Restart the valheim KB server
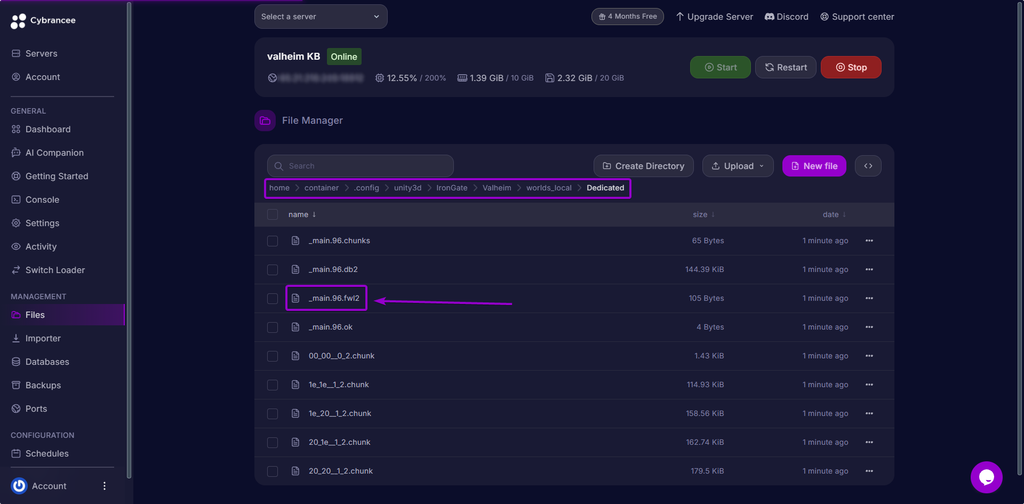 tap(786, 67)
